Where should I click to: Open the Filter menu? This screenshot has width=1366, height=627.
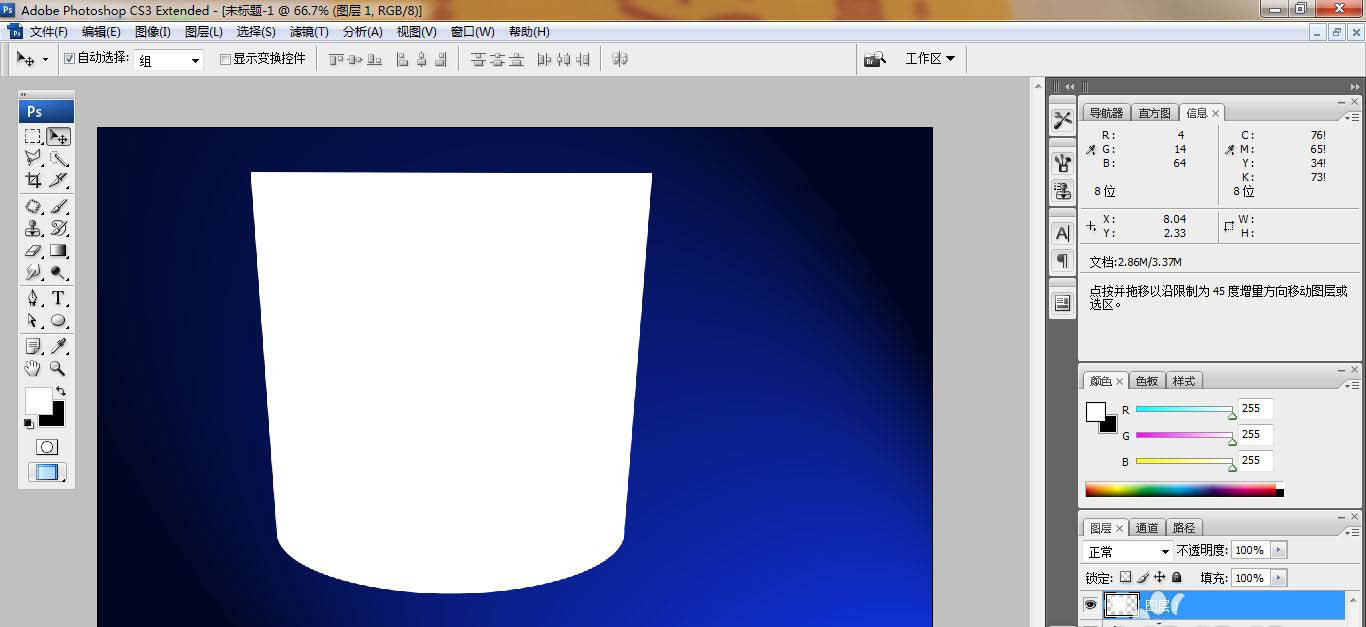[309, 32]
